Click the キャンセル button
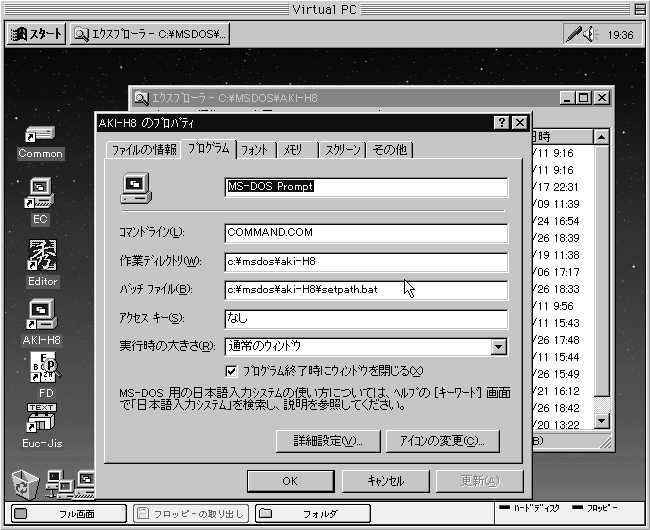This screenshot has height=530, width=650. pyautogui.click(x=386, y=481)
